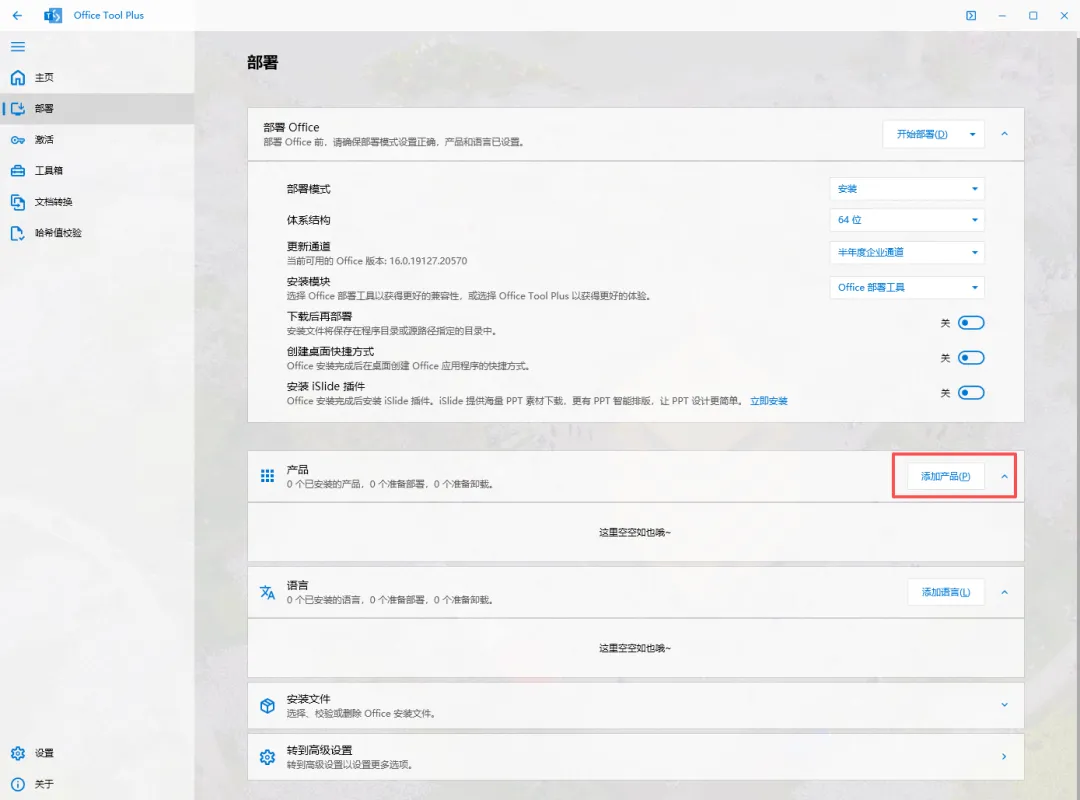The image size is (1080, 800).
Task: Enable 创建桌面快捷方式 switch
Action: point(971,358)
